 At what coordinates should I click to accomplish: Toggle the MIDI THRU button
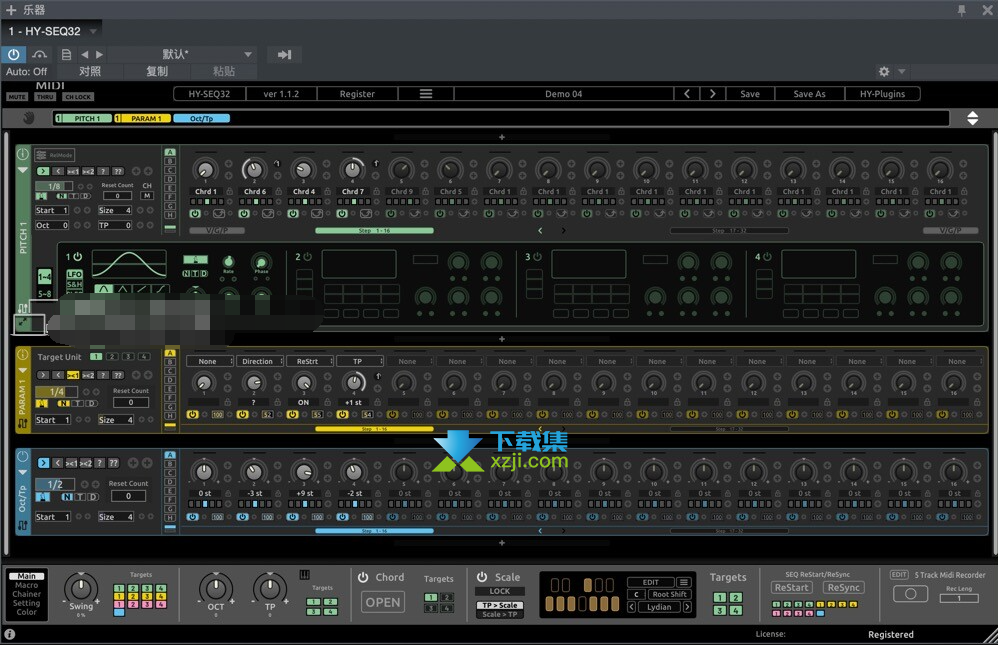point(45,97)
